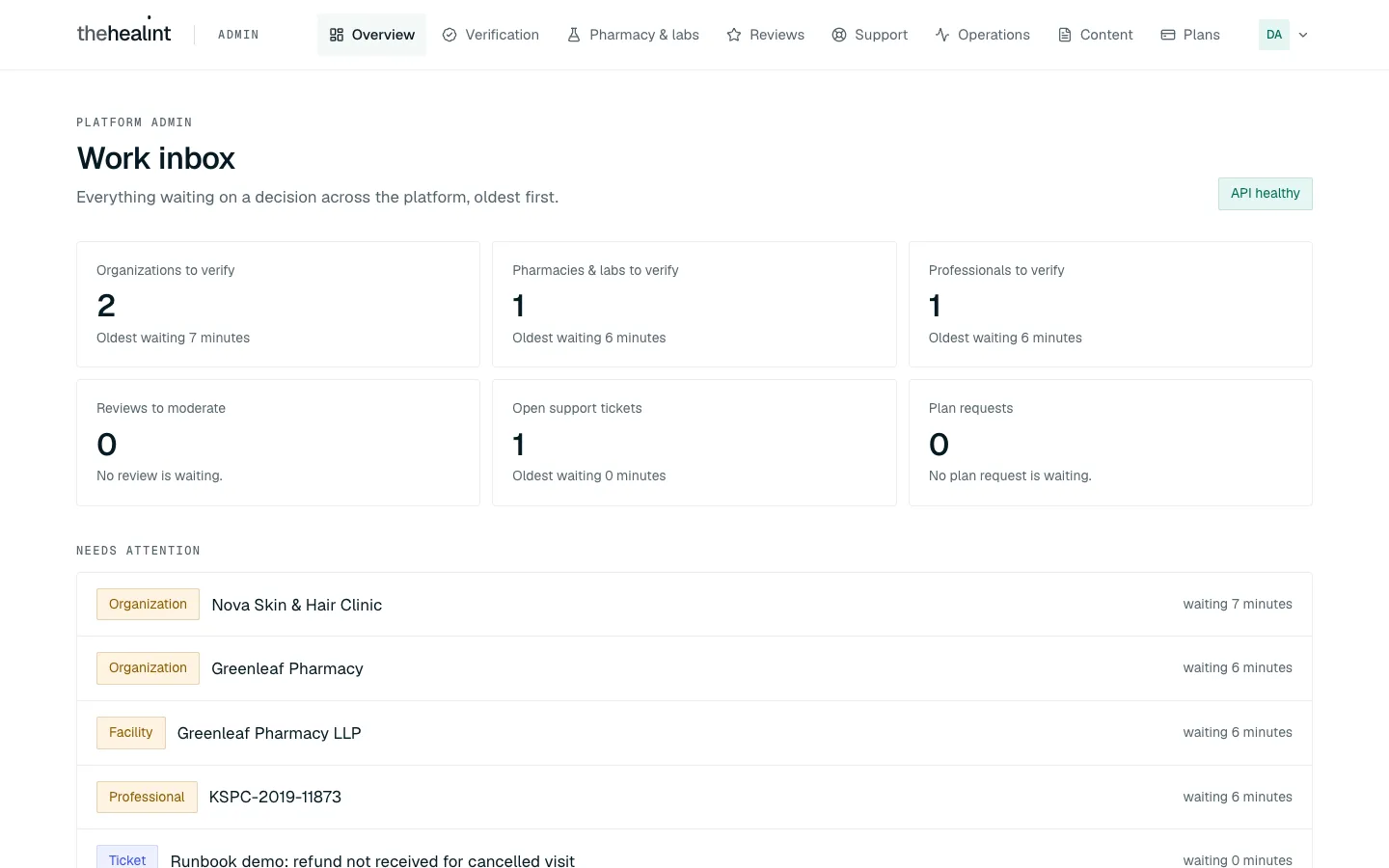Select the Nova Skin & Hair Clinic row

coord(694,605)
